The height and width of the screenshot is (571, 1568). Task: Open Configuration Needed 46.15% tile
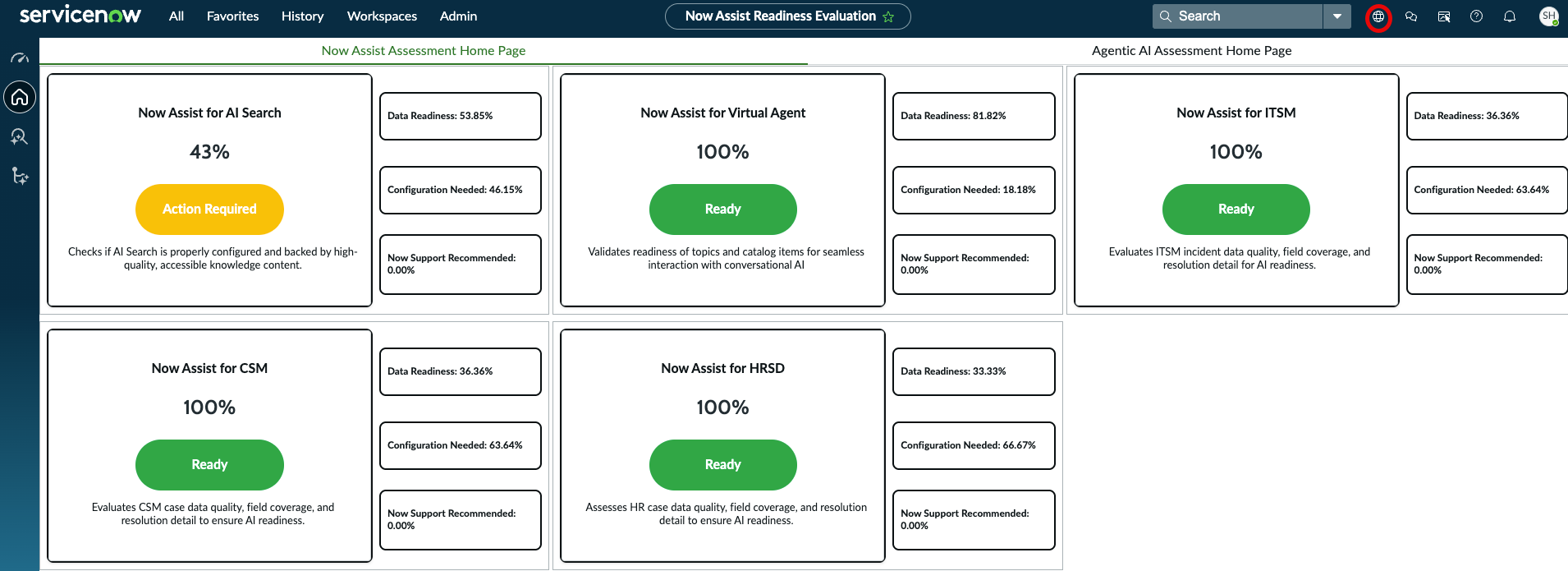pos(461,190)
